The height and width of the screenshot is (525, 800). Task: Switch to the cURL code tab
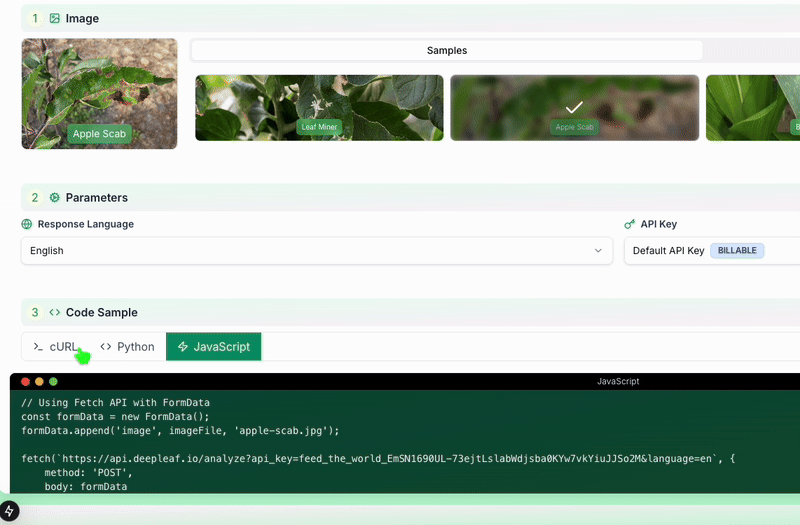coord(56,347)
